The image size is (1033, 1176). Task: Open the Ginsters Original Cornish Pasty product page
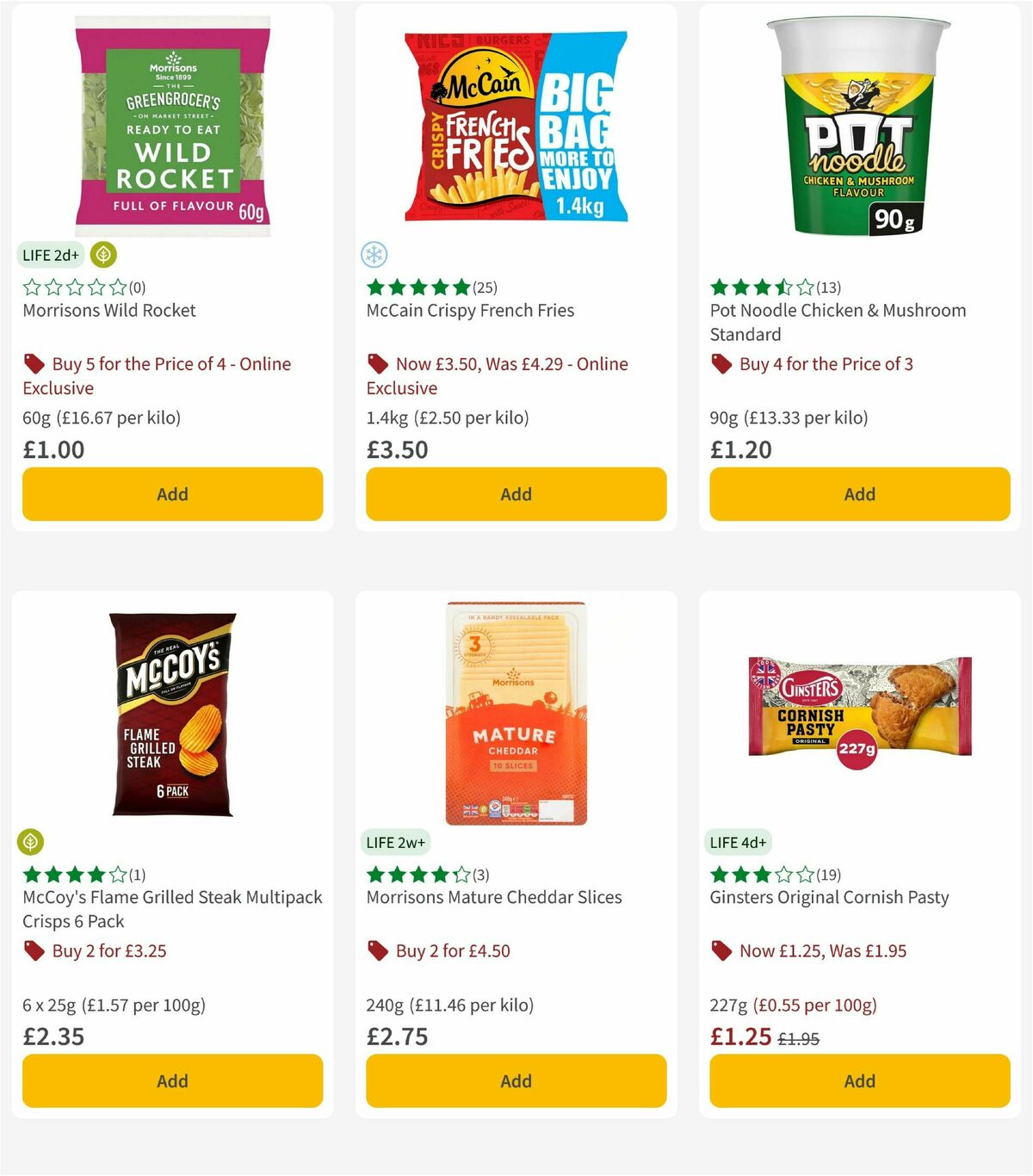830,897
